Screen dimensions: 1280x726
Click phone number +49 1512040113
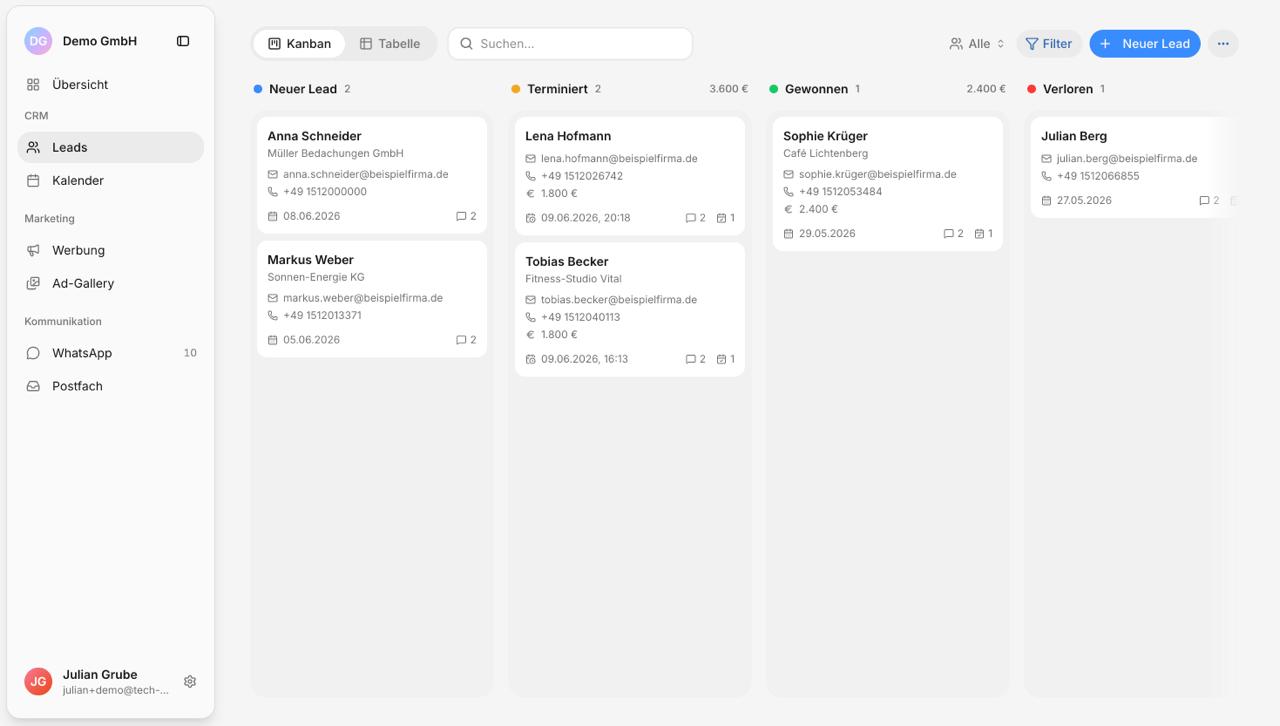coord(580,317)
